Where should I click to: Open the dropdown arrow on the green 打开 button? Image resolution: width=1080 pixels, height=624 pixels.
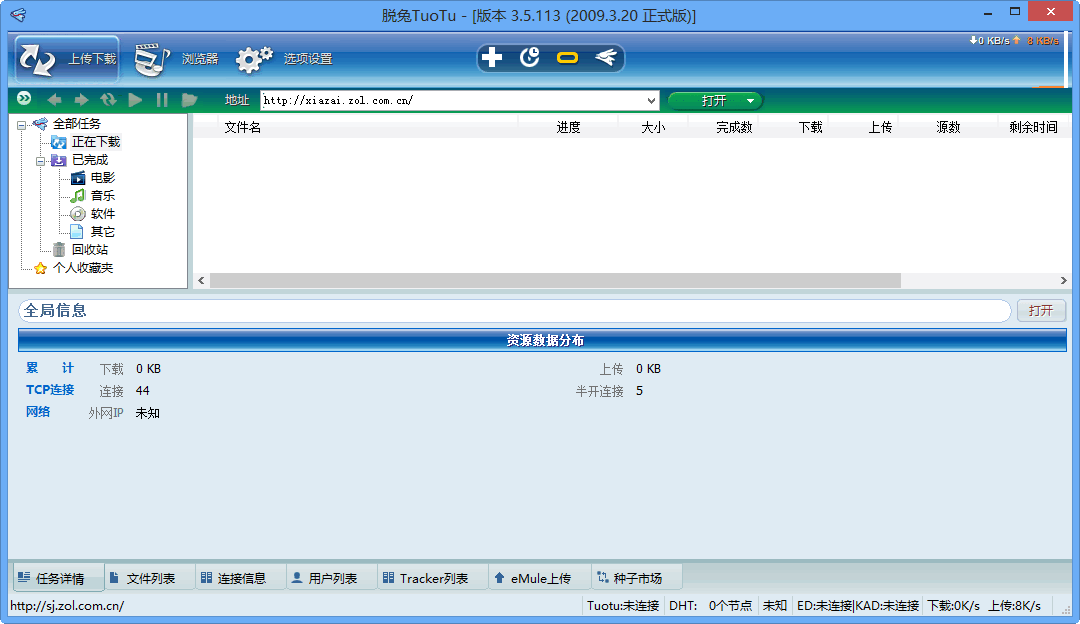751,101
